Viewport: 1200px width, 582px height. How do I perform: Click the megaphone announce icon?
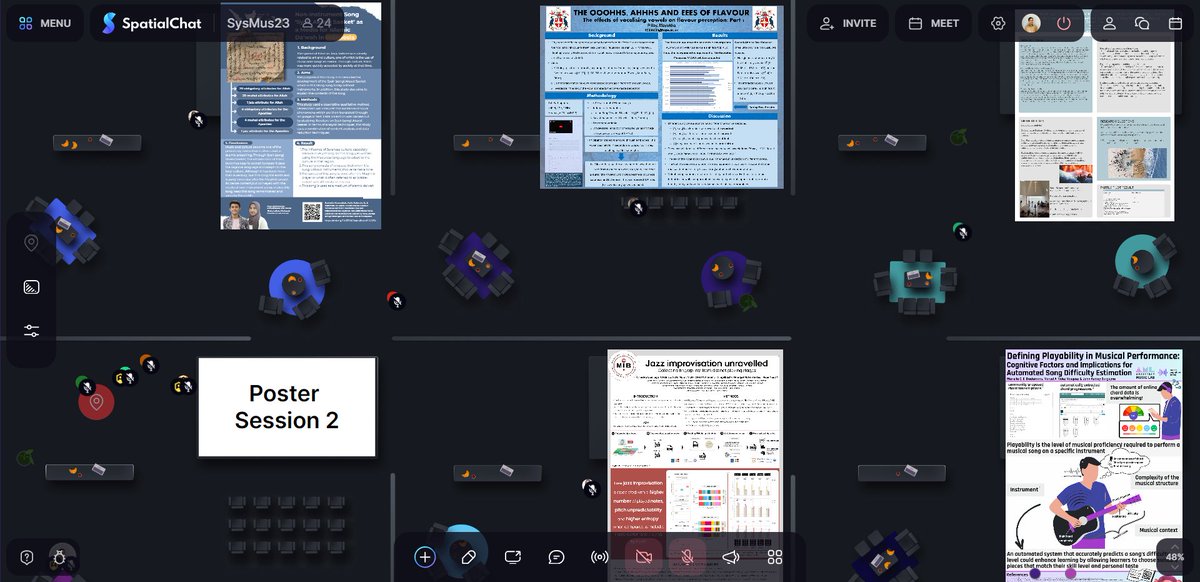pyautogui.click(x=731, y=557)
